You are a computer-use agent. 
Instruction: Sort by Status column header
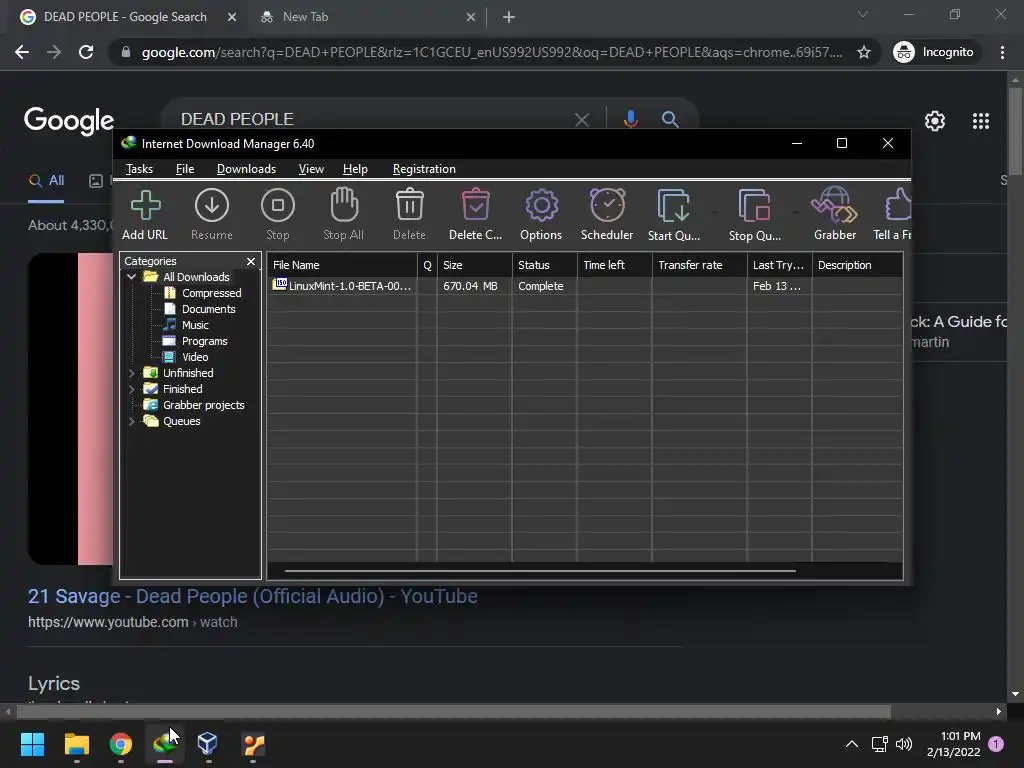point(545,265)
